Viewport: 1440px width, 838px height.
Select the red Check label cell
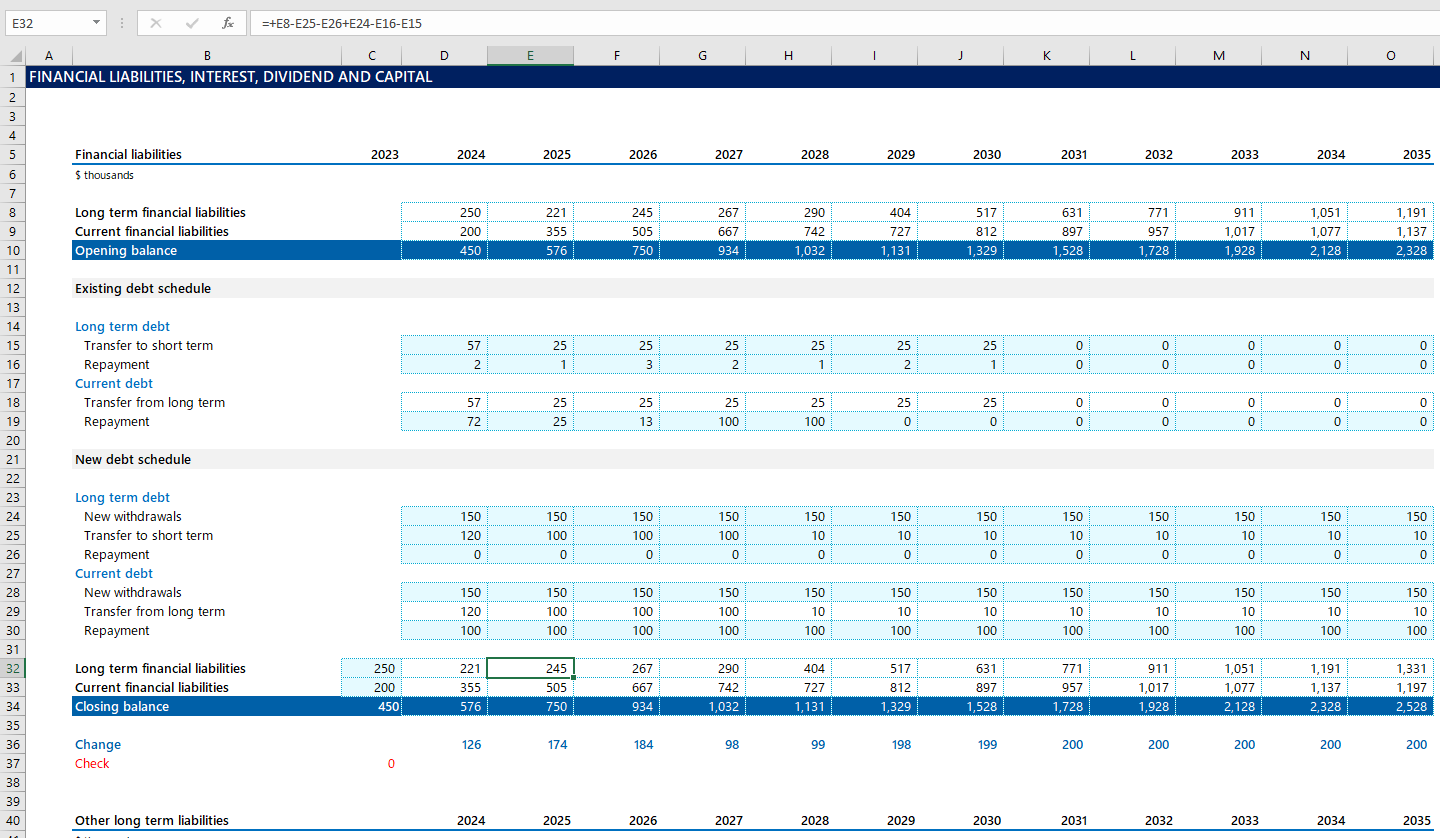pyautogui.click(x=92, y=764)
